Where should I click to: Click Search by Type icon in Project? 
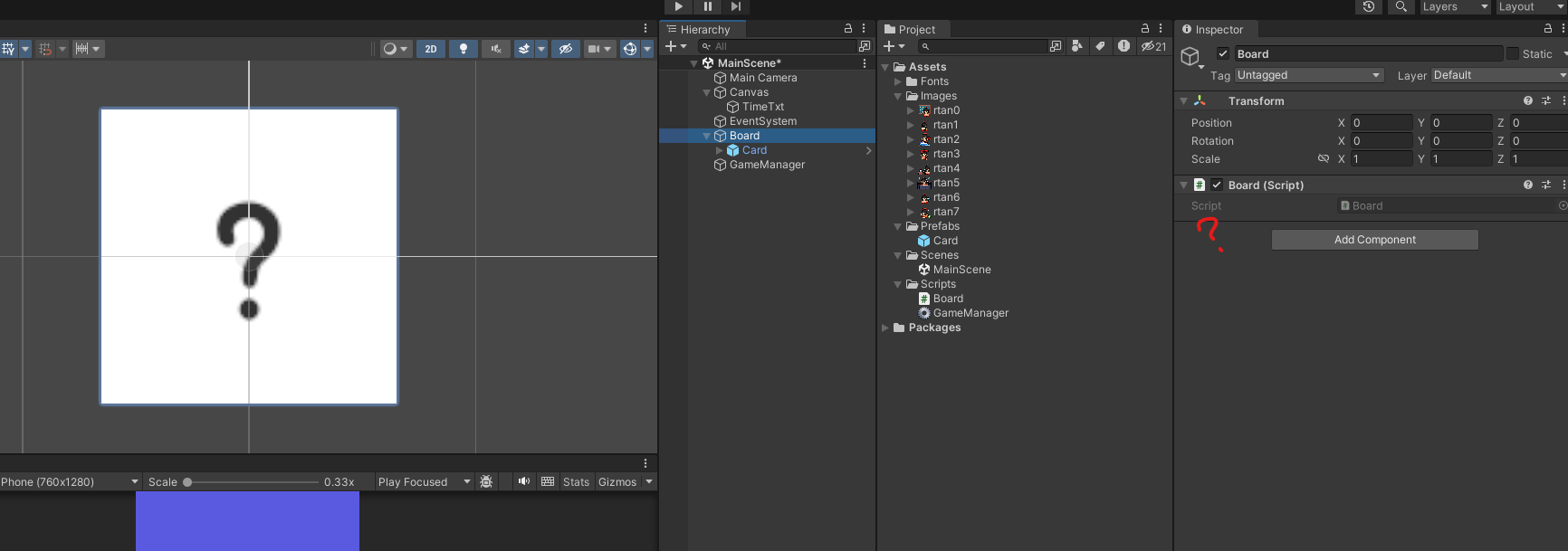click(x=1077, y=46)
